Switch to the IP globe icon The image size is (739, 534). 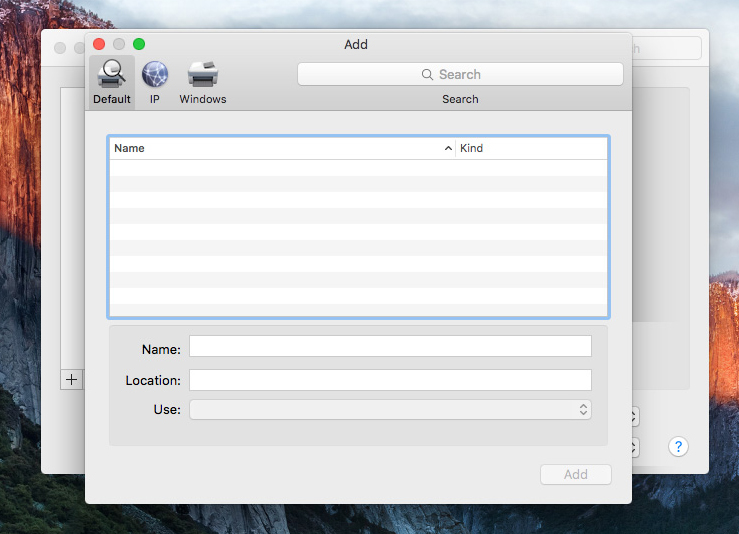pos(155,75)
